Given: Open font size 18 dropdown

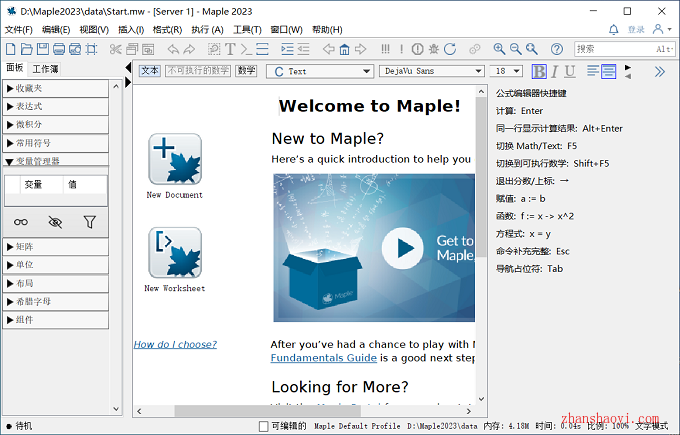Looking at the screenshot, I should [506, 71].
